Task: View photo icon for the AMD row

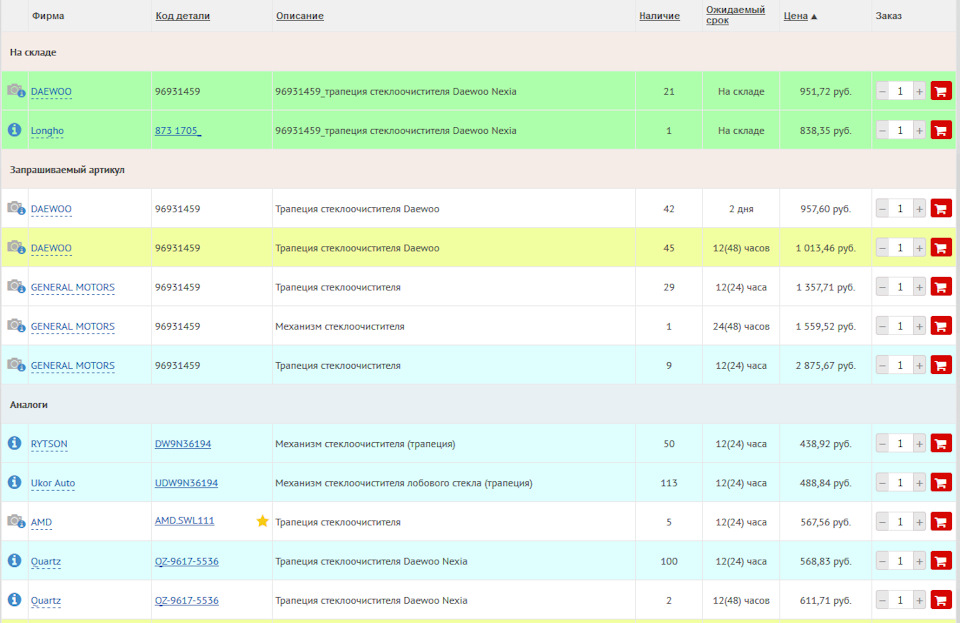Action: tap(16, 521)
